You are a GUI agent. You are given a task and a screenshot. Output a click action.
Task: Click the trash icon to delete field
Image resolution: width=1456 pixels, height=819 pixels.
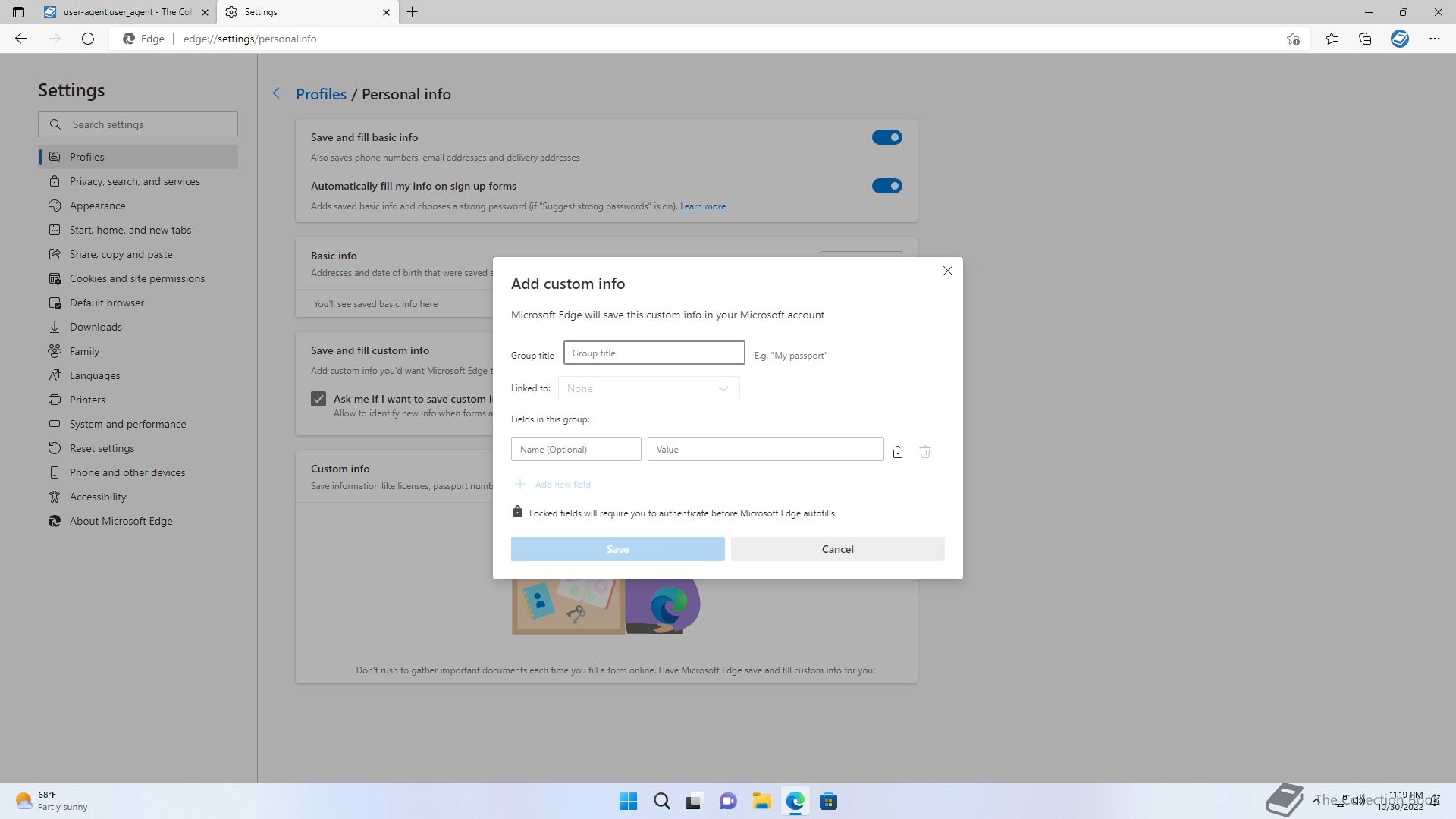(x=924, y=452)
